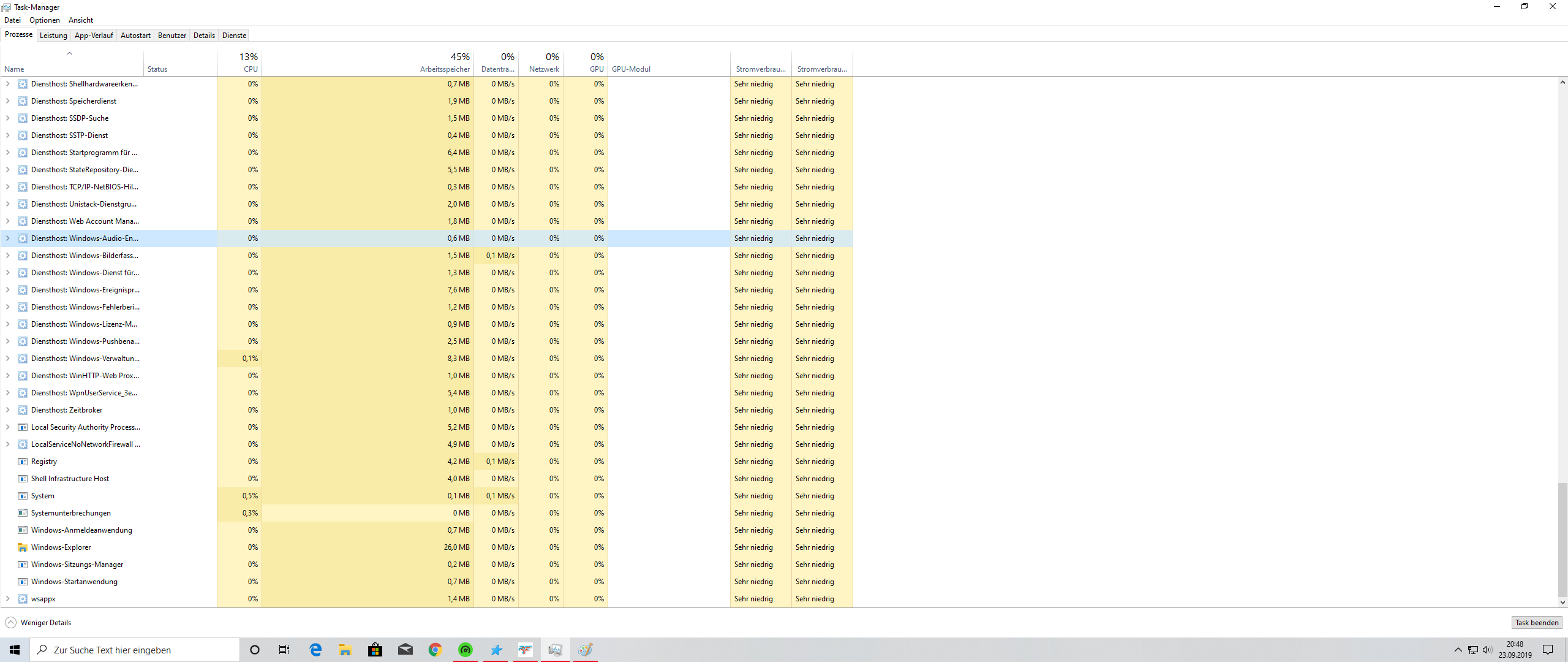This screenshot has height=662, width=1568.
Task: Sort processes by Arbeitsspeicher column header
Action: click(445, 69)
